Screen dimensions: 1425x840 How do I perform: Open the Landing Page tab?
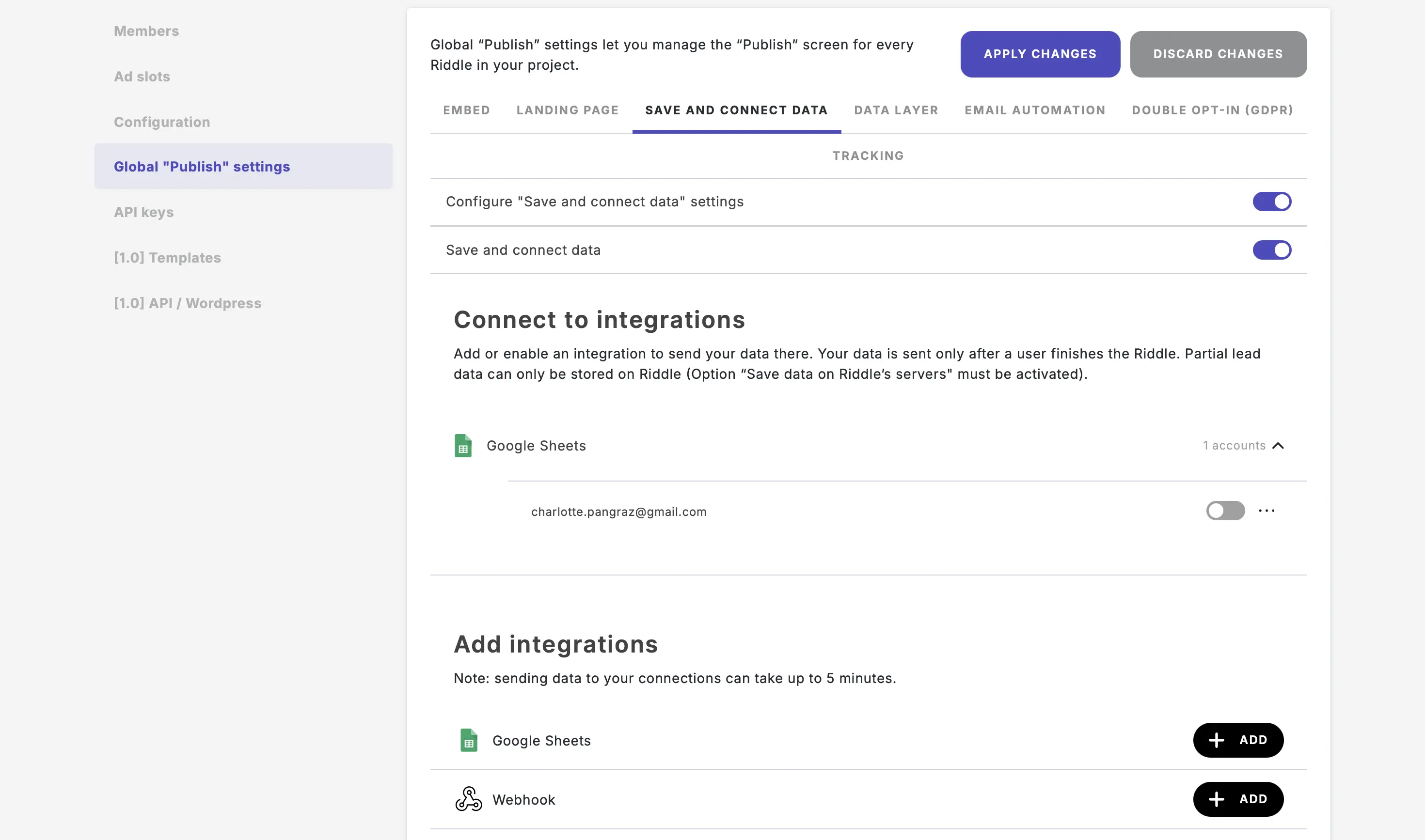(x=567, y=110)
